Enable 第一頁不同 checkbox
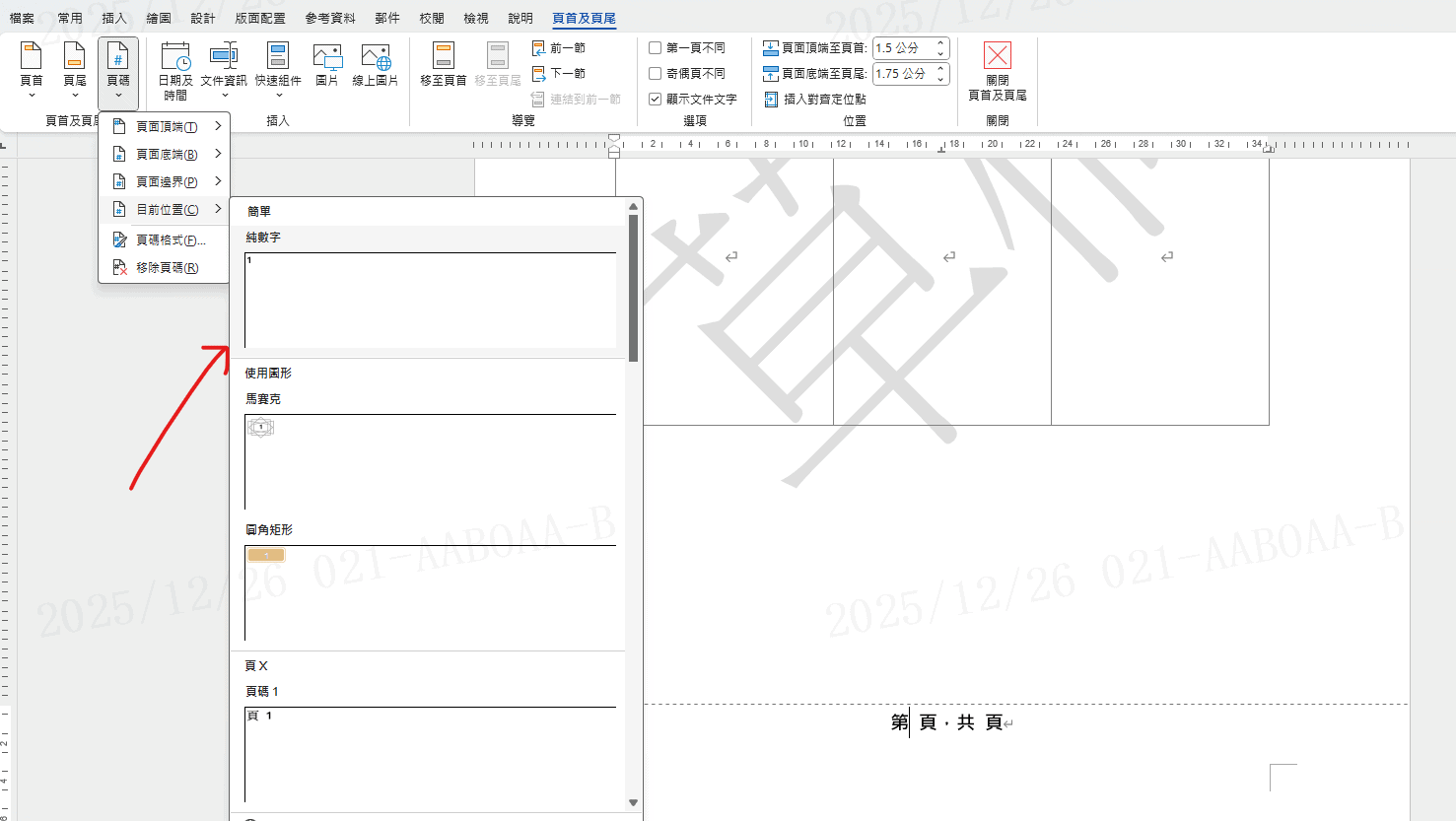1456x821 pixels. [656, 47]
